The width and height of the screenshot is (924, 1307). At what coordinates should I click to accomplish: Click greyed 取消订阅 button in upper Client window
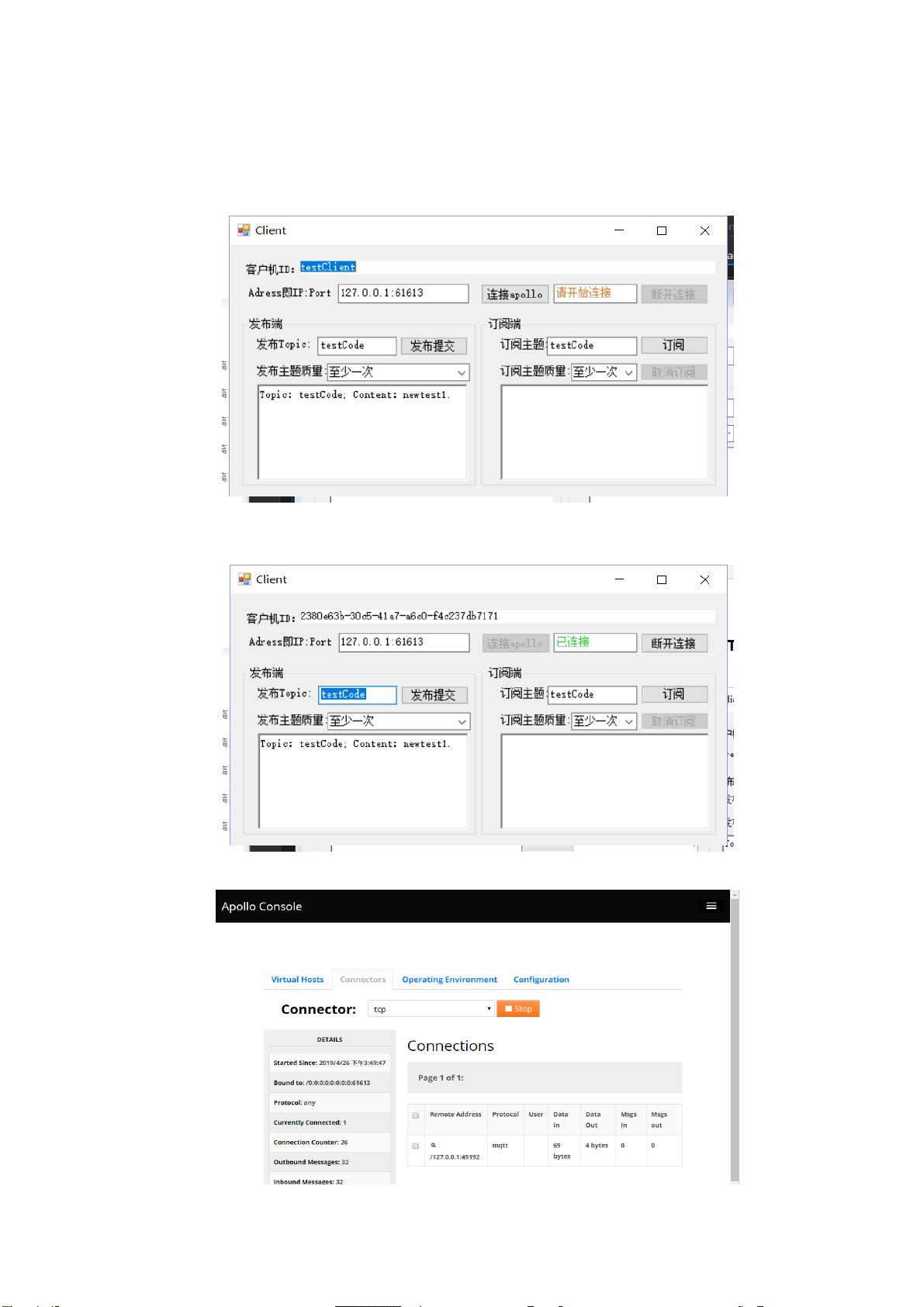pyautogui.click(x=673, y=372)
